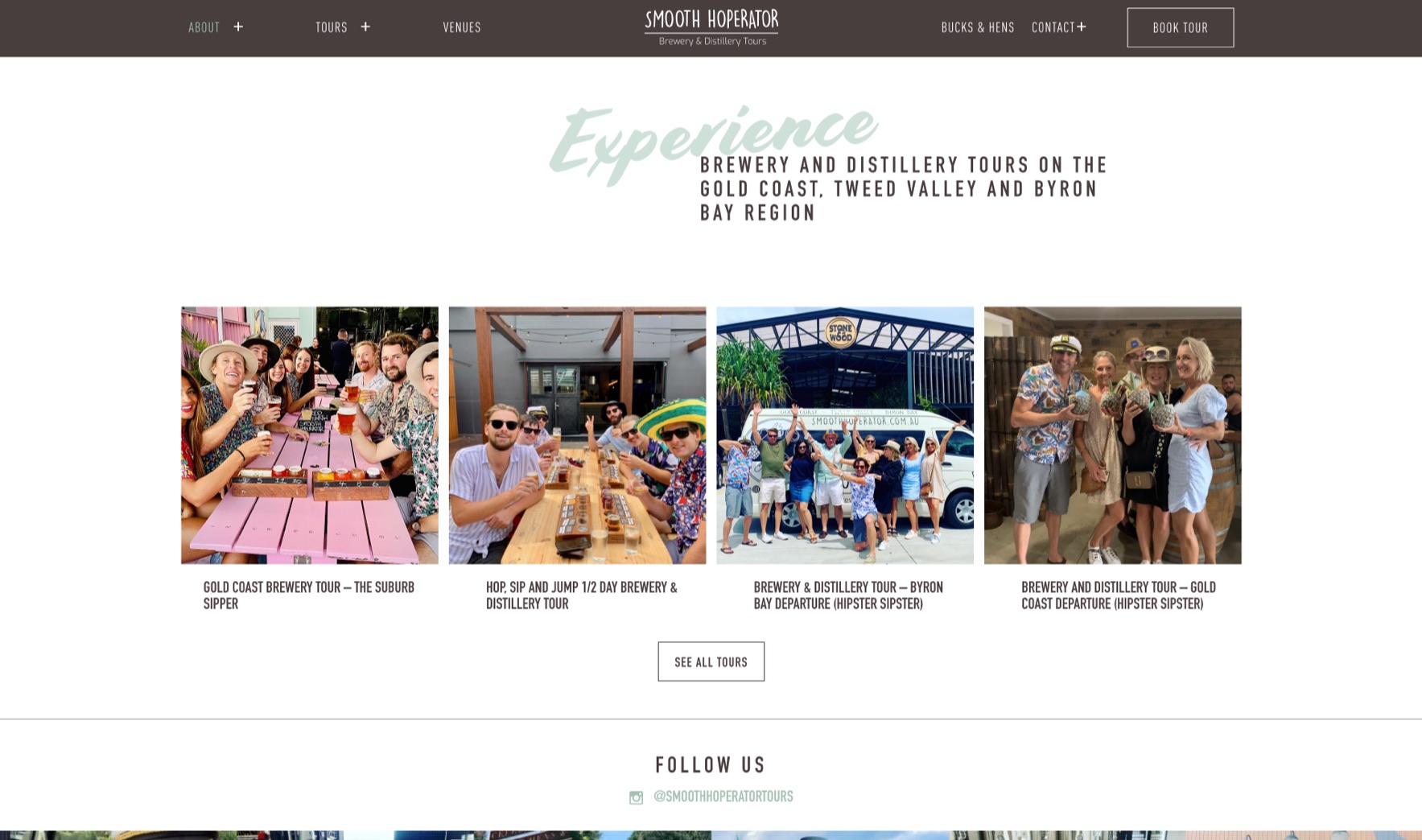The width and height of the screenshot is (1422, 840).
Task: Open Hop, Sip and Jump tour title
Action: (582, 595)
